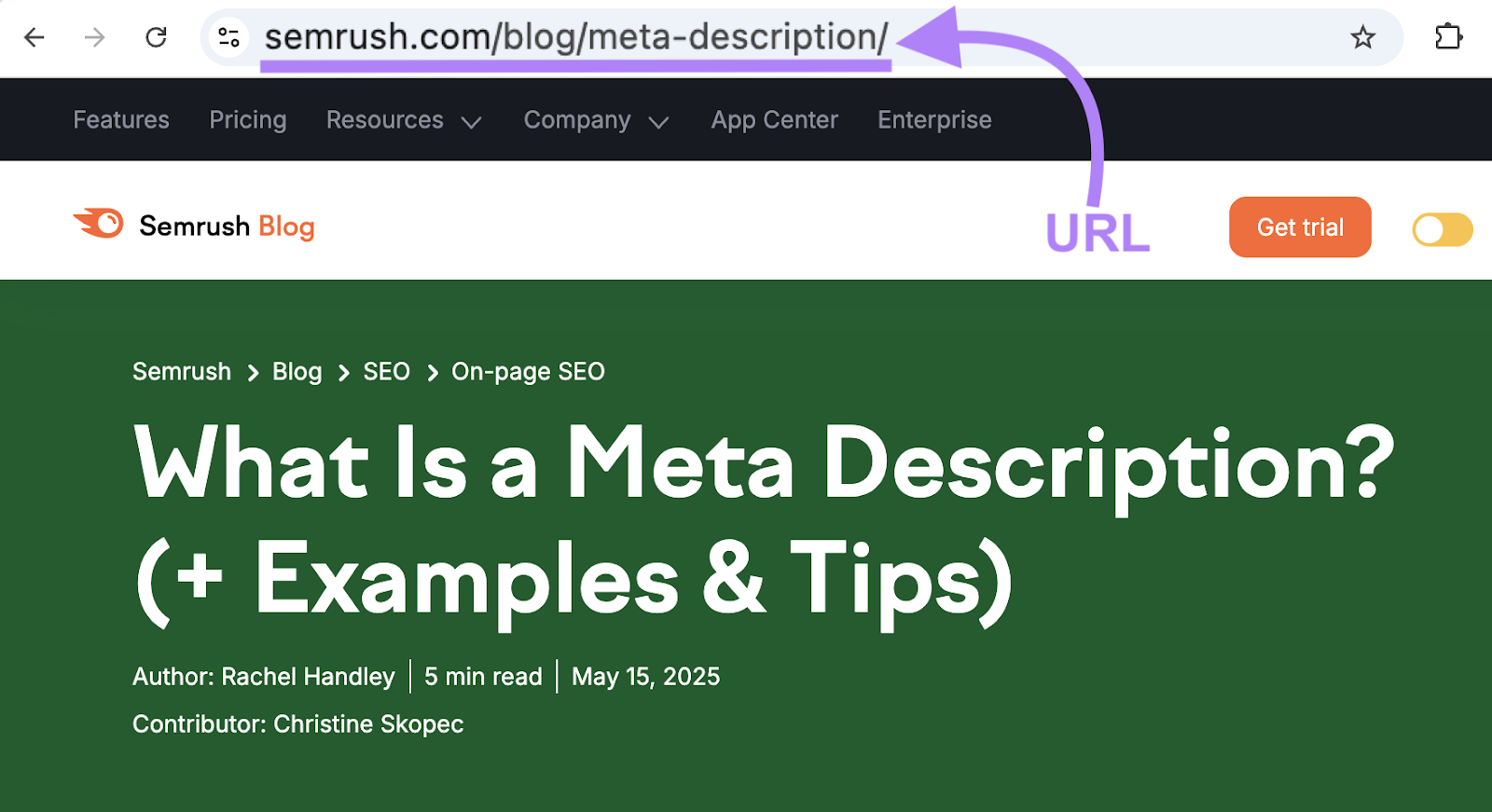Click inside the address bar URL
Image resolution: width=1492 pixels, height=812 pixels.
575,37
